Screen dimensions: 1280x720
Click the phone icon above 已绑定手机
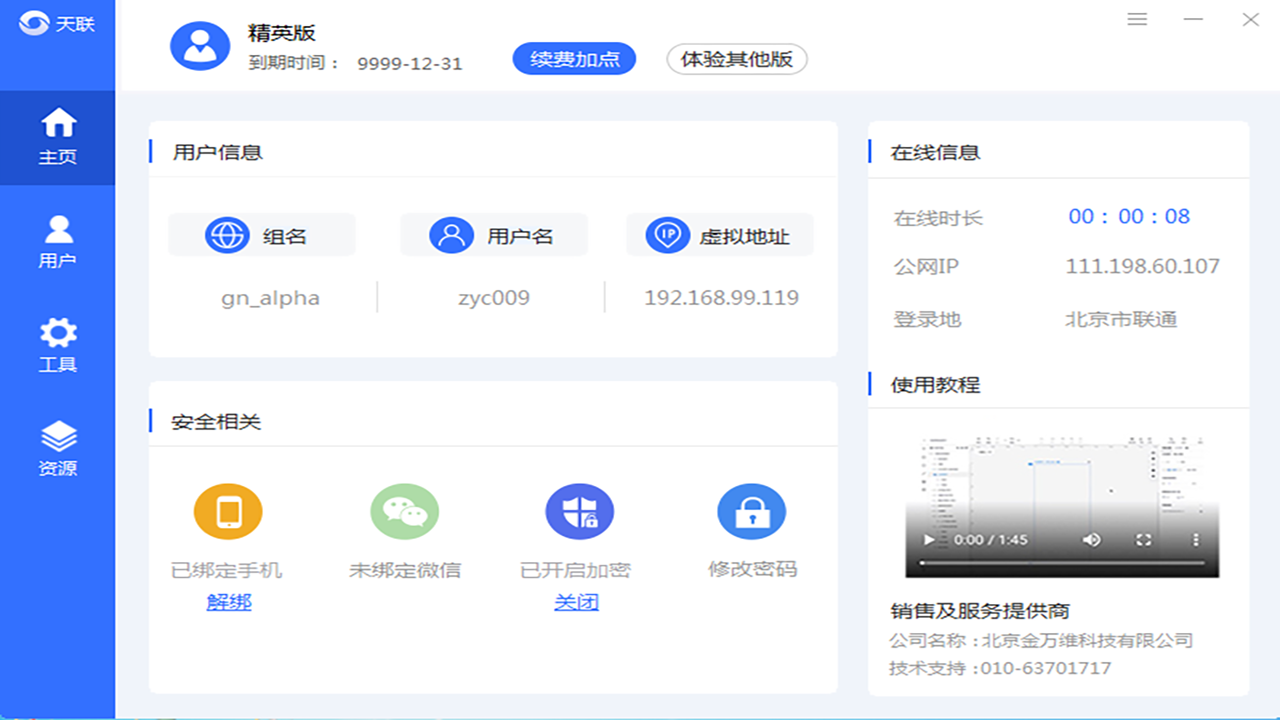tap(229, 511)
